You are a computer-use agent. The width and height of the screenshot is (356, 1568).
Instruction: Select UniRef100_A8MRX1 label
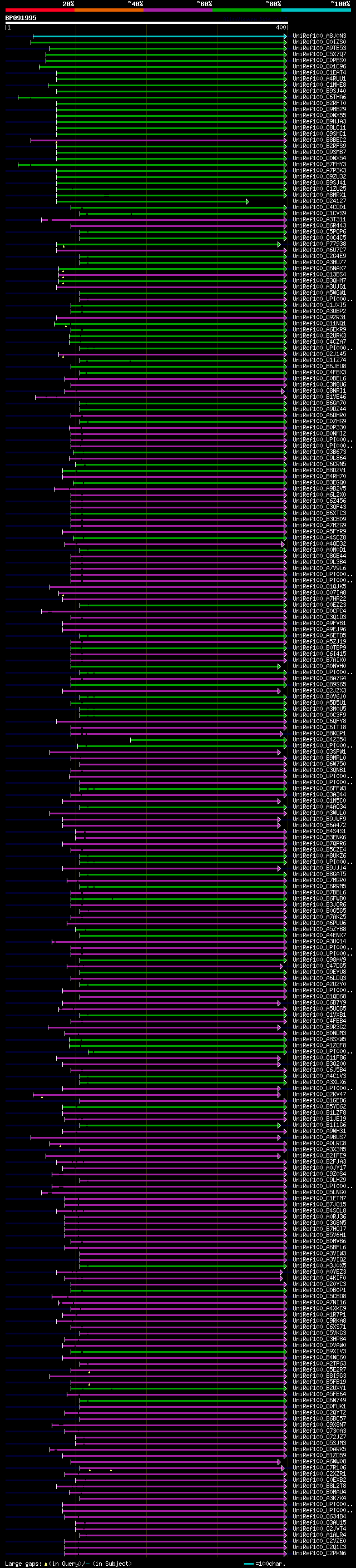click(x=319, y=195)
